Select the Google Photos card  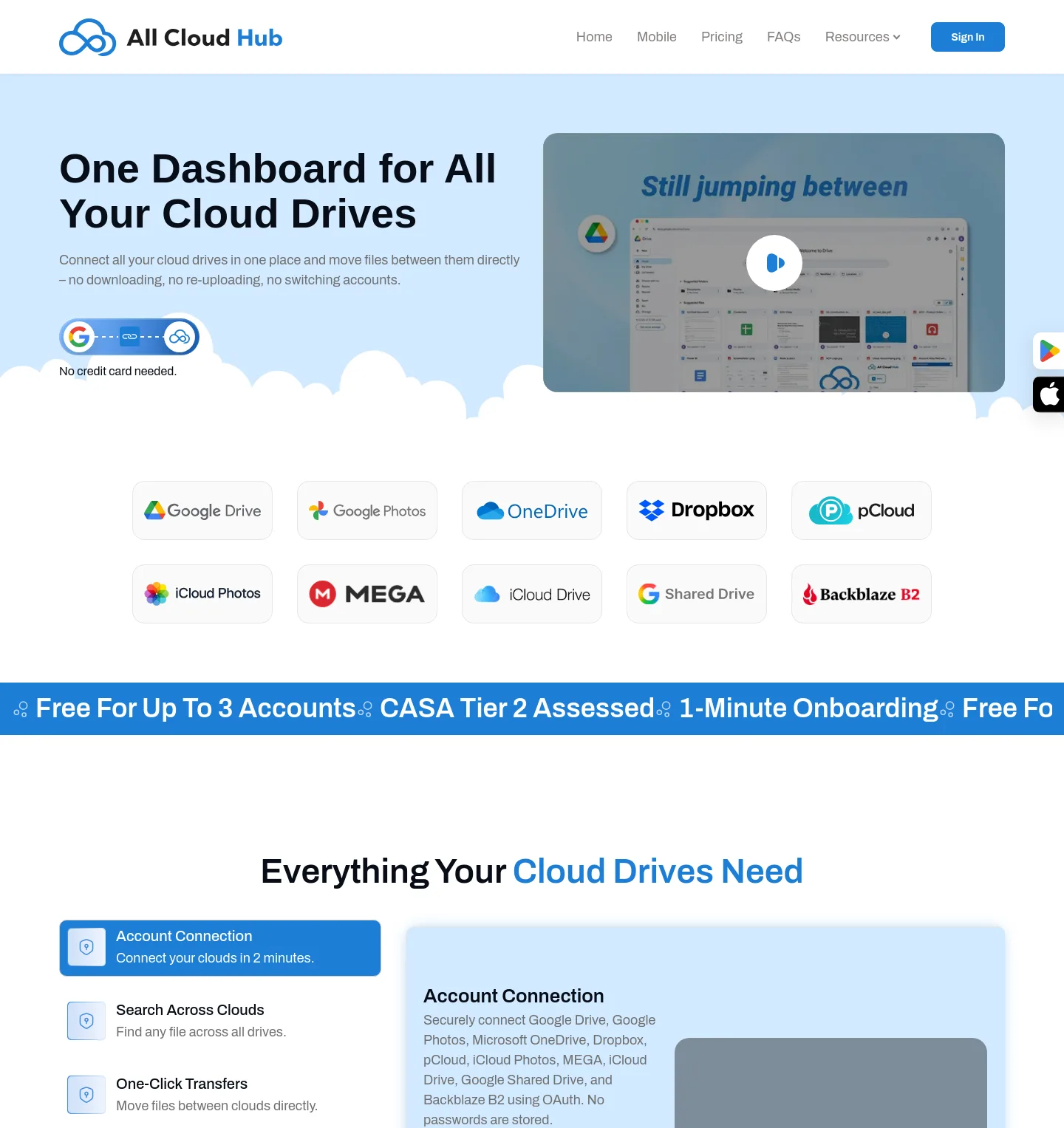[367, 510]
